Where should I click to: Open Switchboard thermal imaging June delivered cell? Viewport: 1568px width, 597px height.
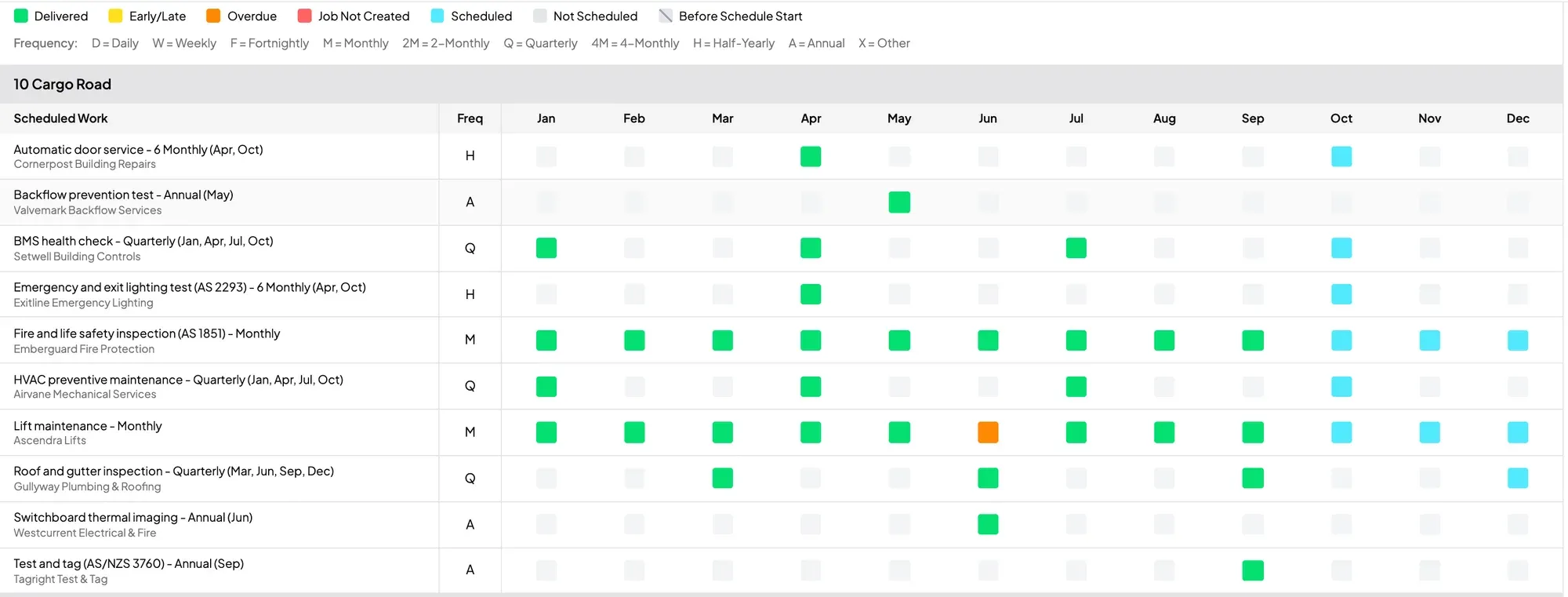[988, 524]
